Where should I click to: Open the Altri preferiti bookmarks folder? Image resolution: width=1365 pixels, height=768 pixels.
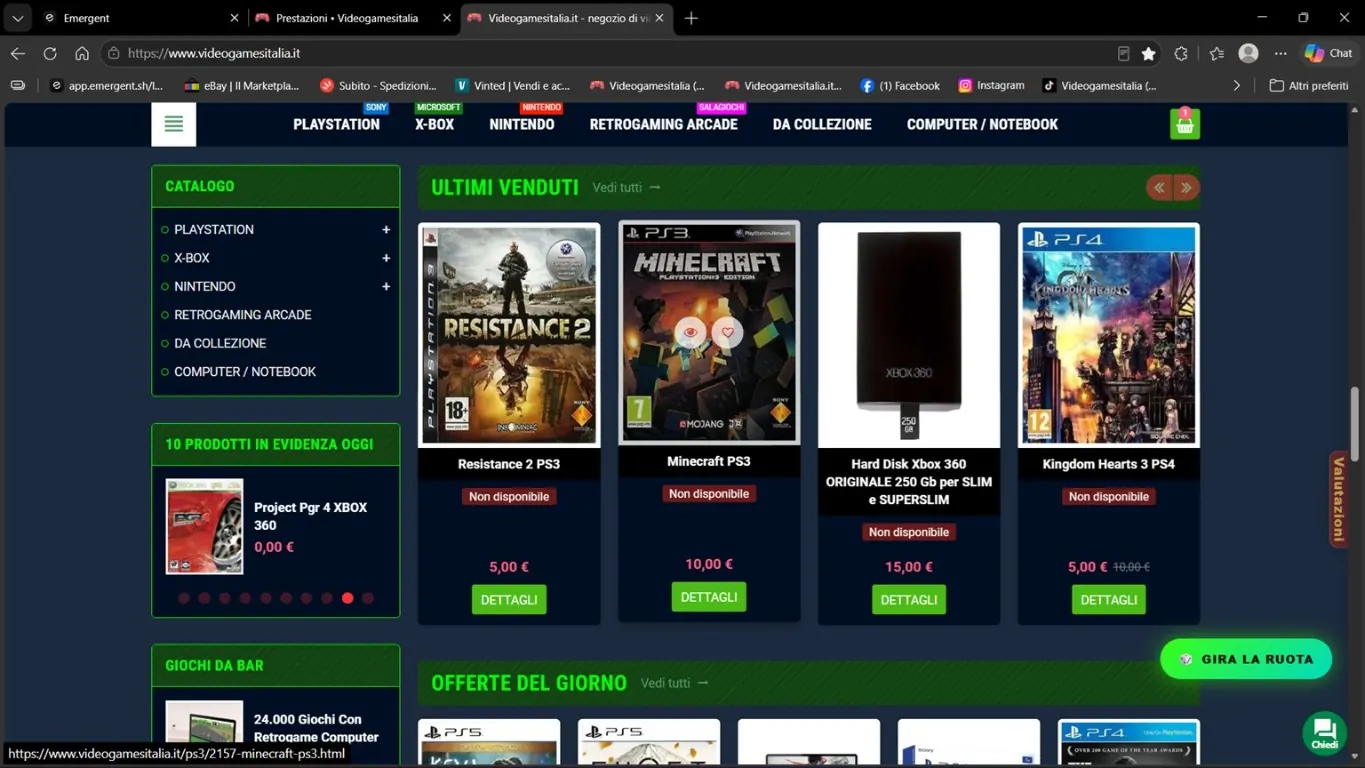click(1309, 86)
